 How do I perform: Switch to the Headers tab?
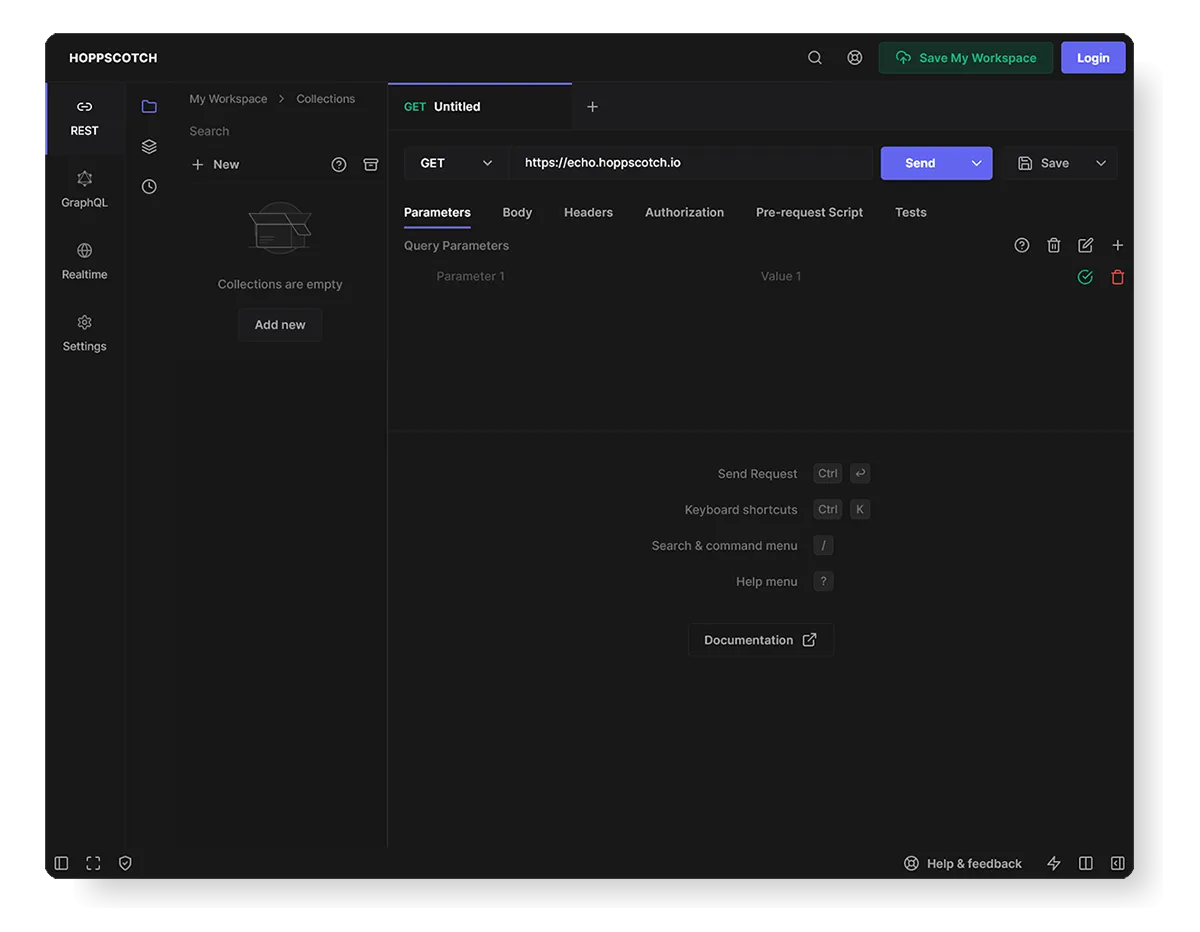[x=588, y=212]
